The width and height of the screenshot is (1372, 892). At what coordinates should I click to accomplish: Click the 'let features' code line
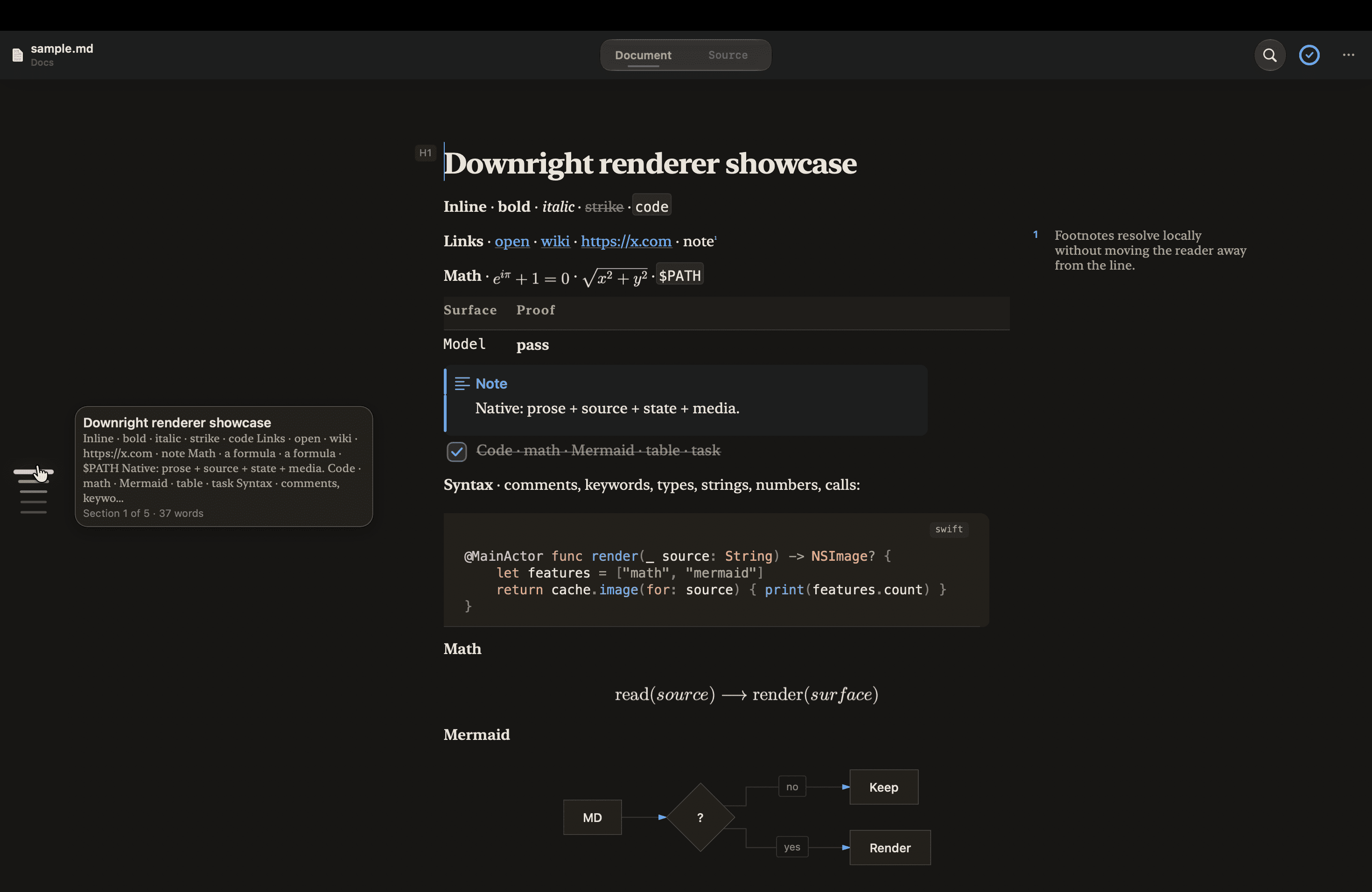tap(630, 573)
